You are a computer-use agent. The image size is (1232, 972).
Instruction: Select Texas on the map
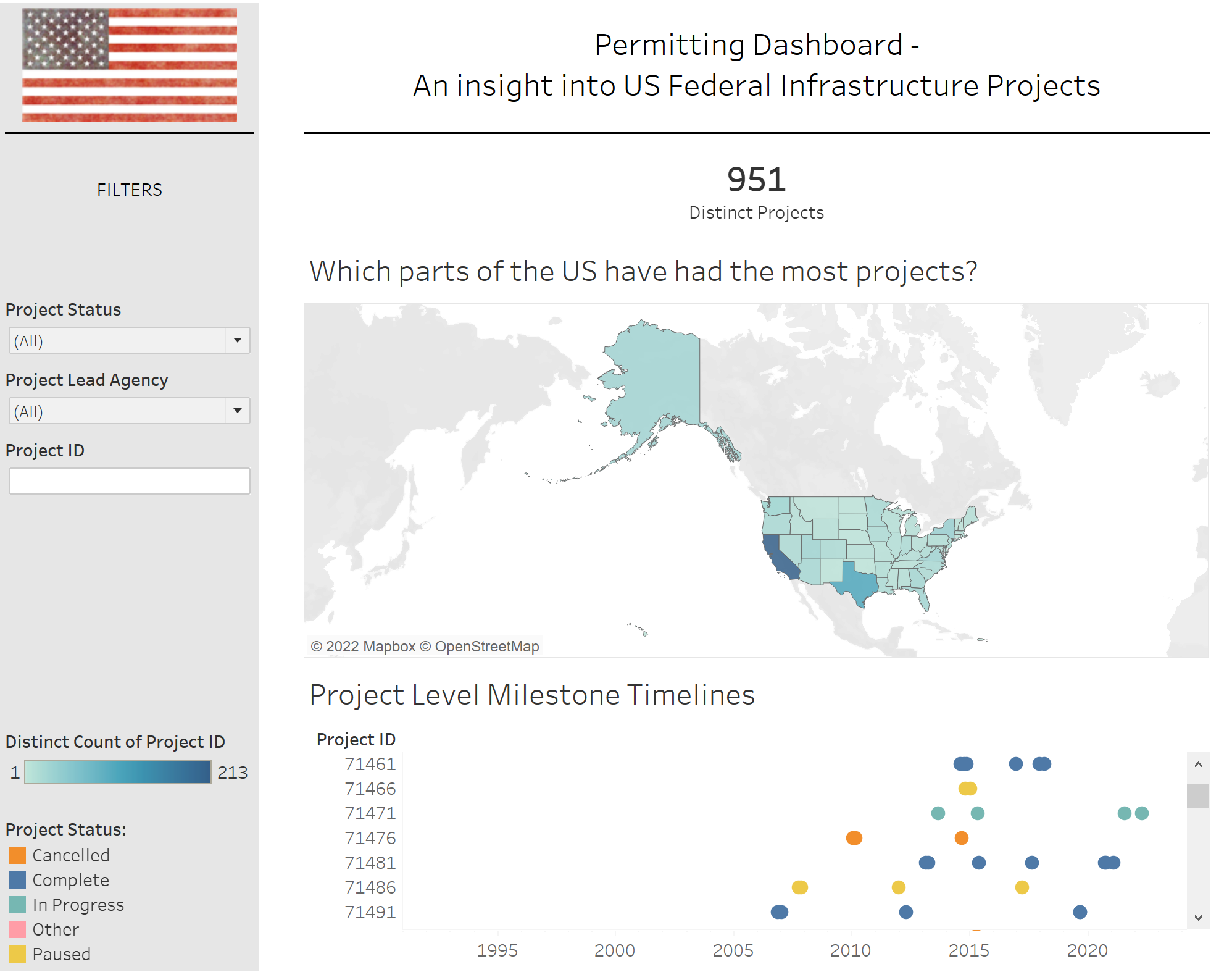(x=857, y=584)
